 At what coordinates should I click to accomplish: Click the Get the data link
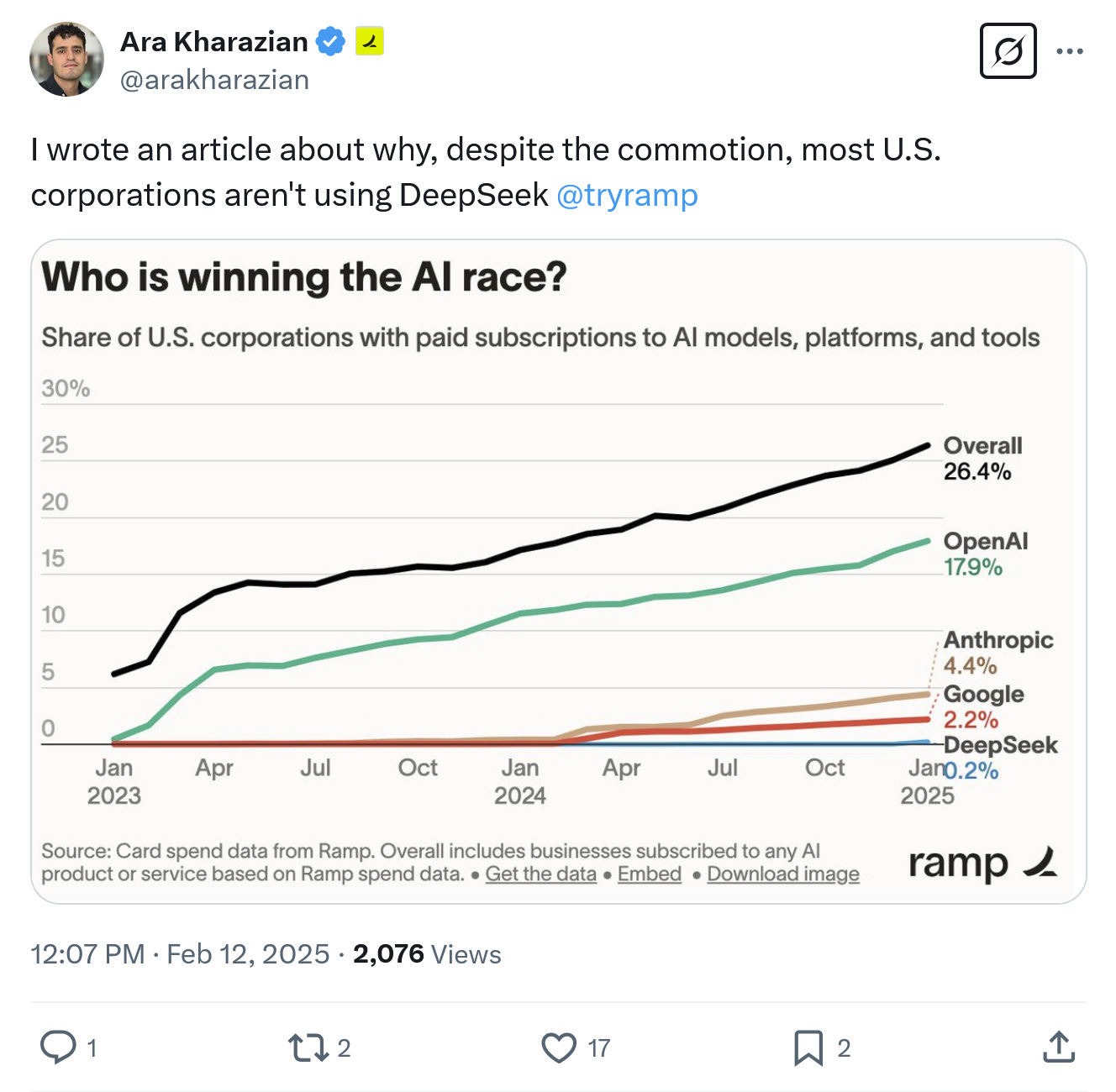[x=540, y=874]
